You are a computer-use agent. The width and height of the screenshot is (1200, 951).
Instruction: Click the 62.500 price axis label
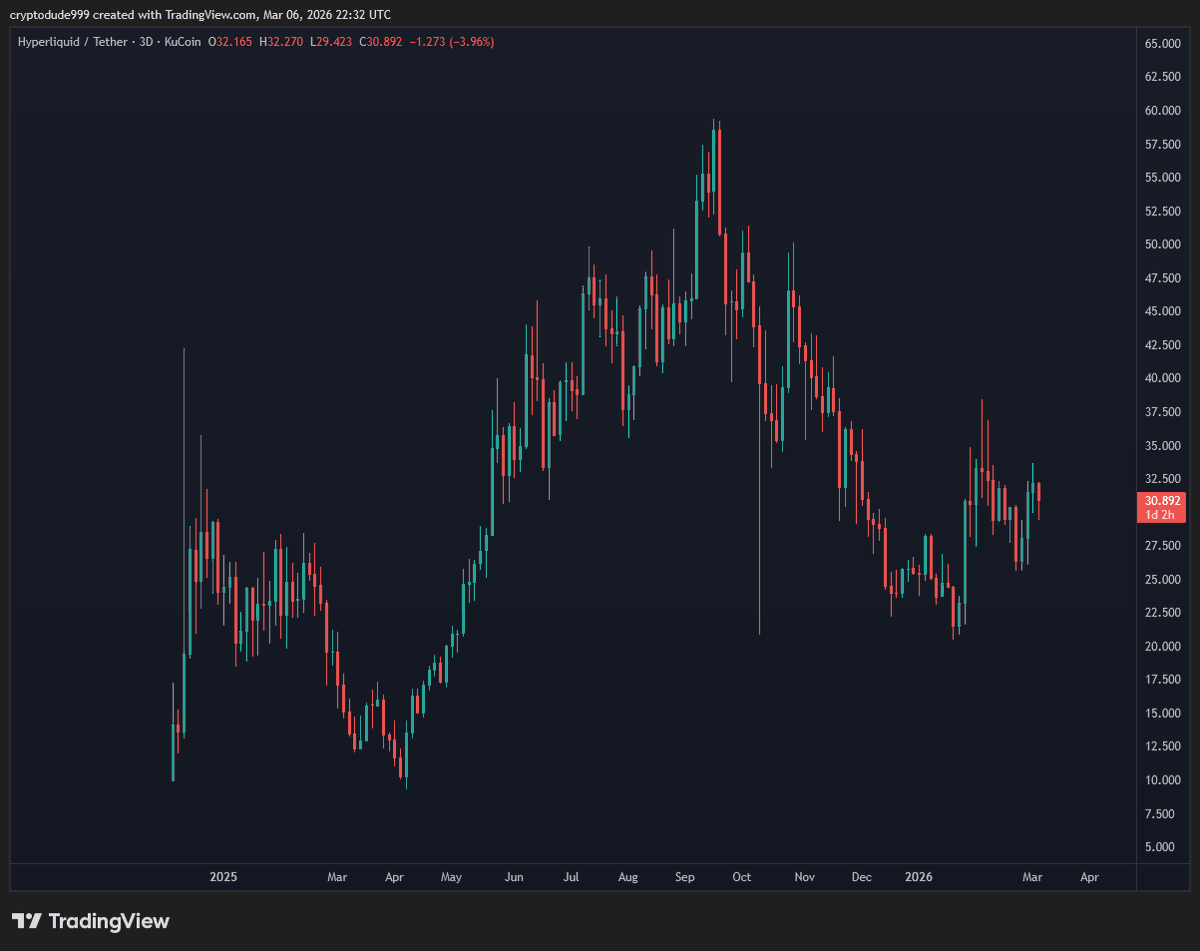tap(1164, 77)
